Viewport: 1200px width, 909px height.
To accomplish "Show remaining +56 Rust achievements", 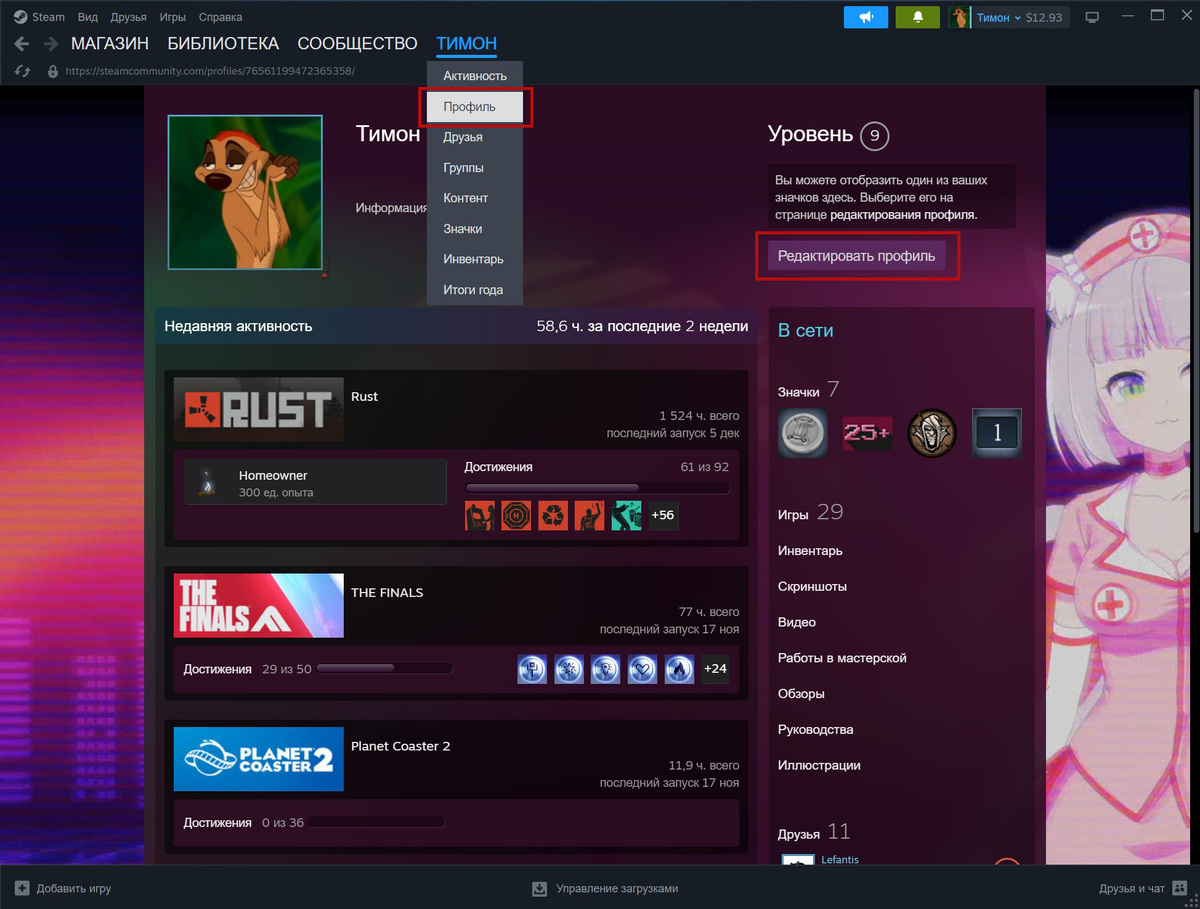I will [663, 515].
